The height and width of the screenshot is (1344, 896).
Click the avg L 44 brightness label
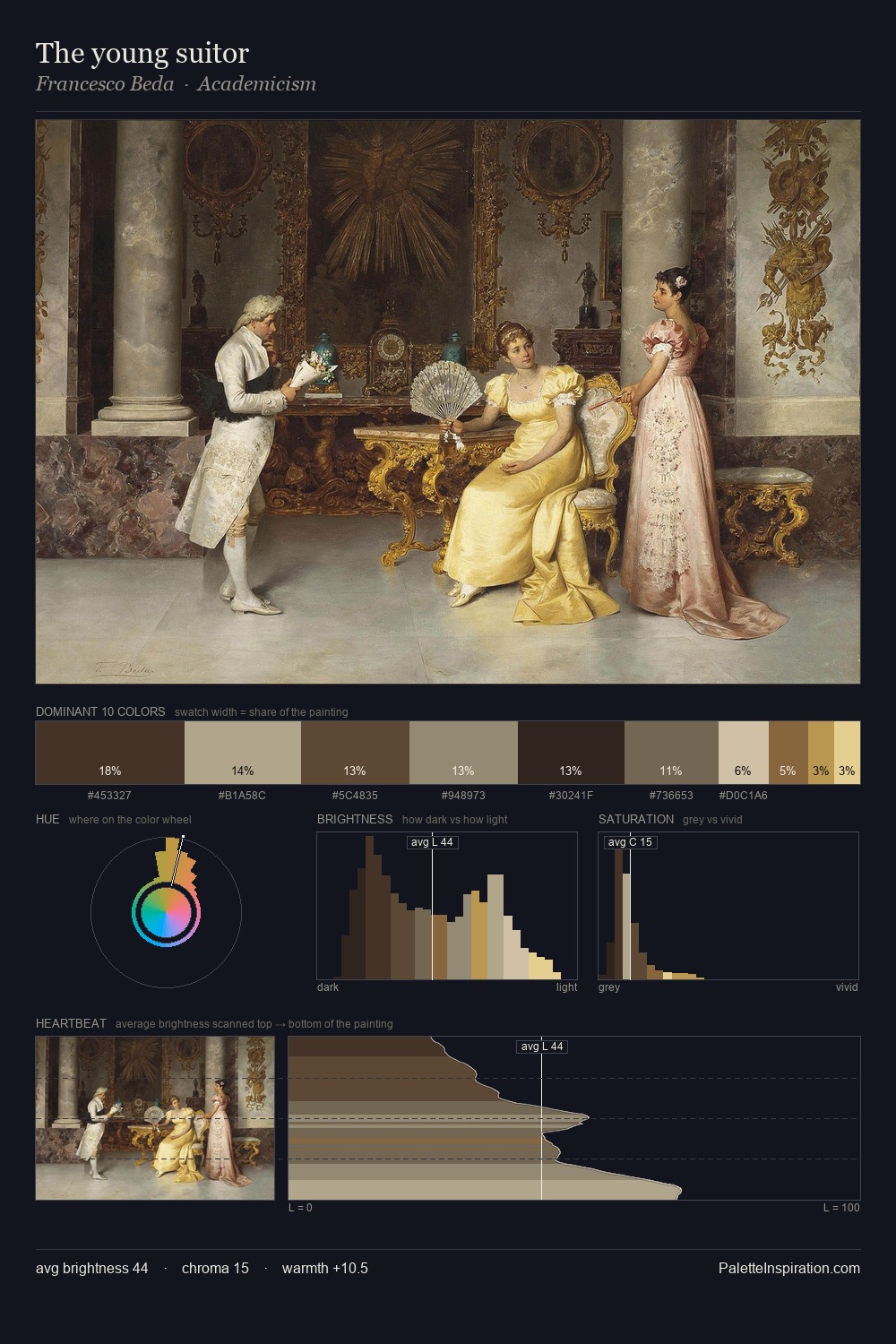[433, 842]
